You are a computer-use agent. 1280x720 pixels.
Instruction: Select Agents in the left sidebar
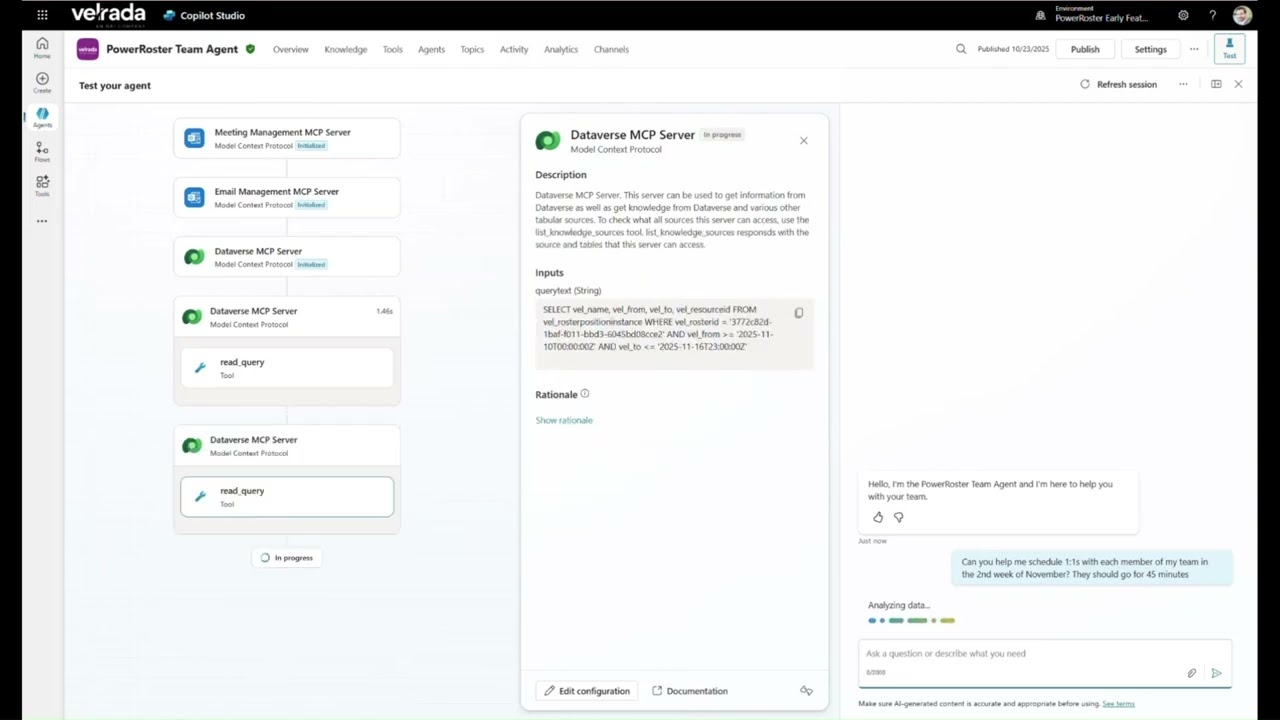(x=42, y=118)
